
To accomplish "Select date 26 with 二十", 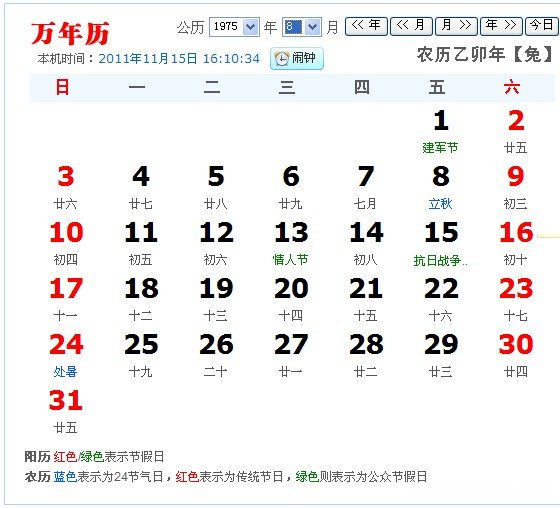I will [216, 355].
